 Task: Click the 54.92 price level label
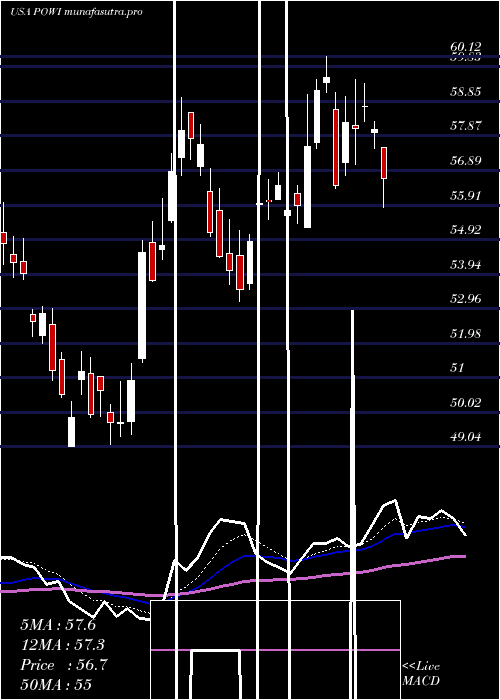click(466, 230)
